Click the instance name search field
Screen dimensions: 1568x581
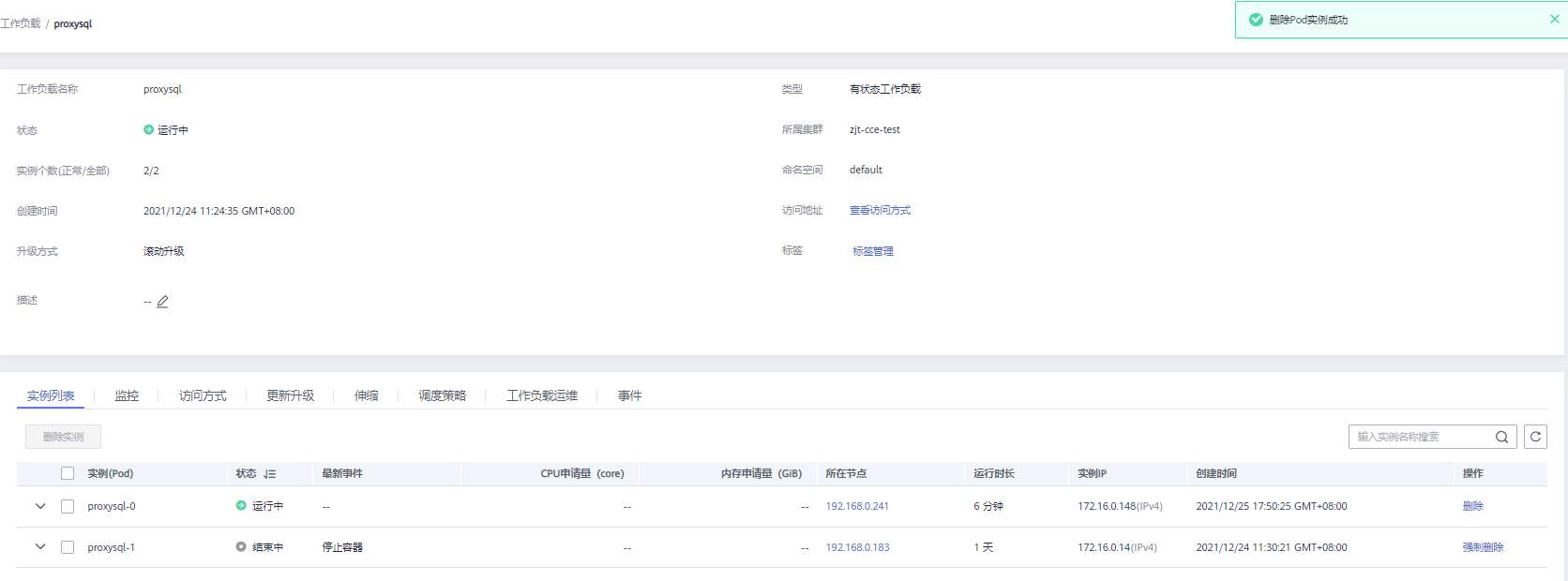[1421, 437]
